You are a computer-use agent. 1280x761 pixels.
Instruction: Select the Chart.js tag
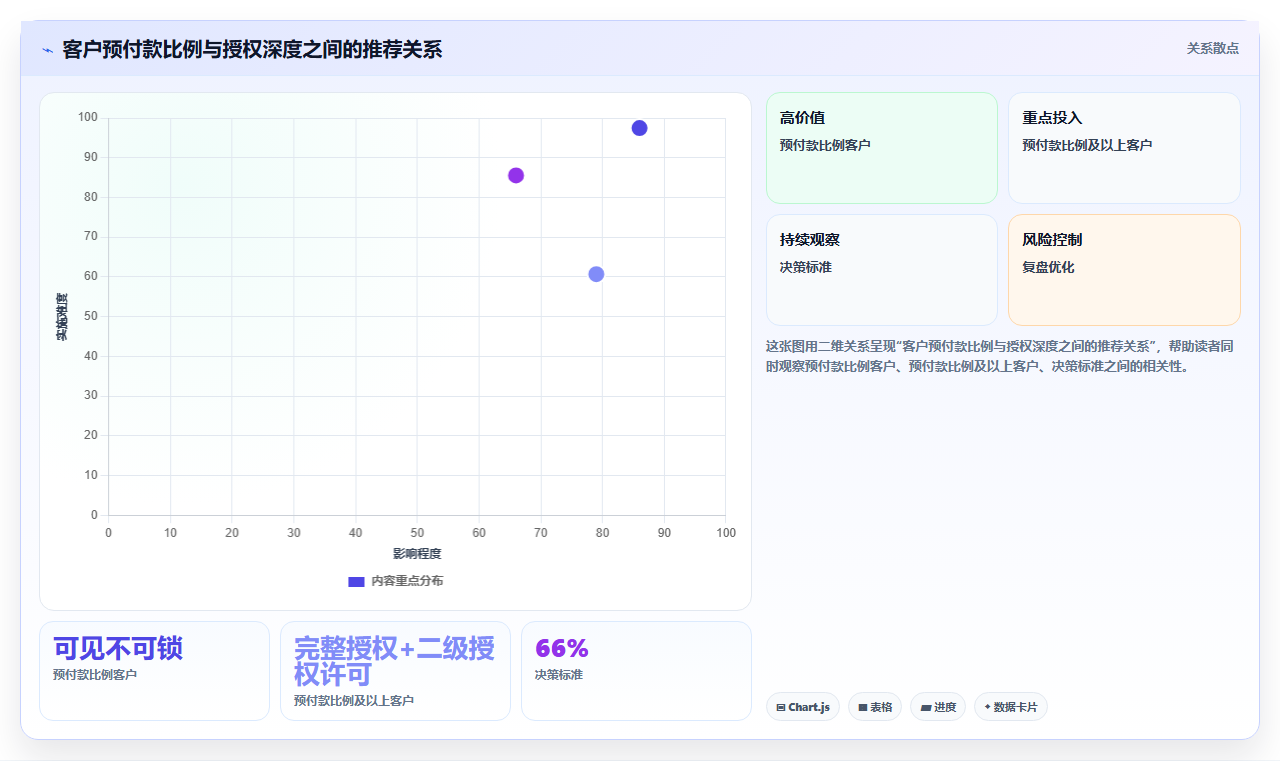pos(803,707)
